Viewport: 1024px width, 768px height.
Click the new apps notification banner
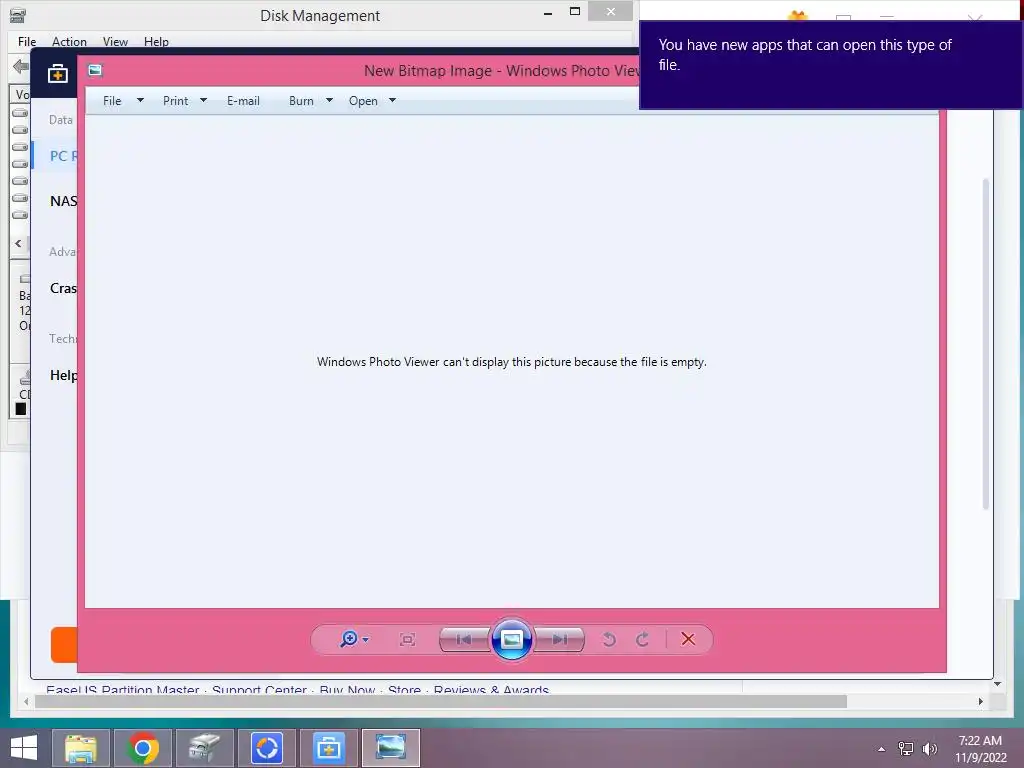point(831,65)
